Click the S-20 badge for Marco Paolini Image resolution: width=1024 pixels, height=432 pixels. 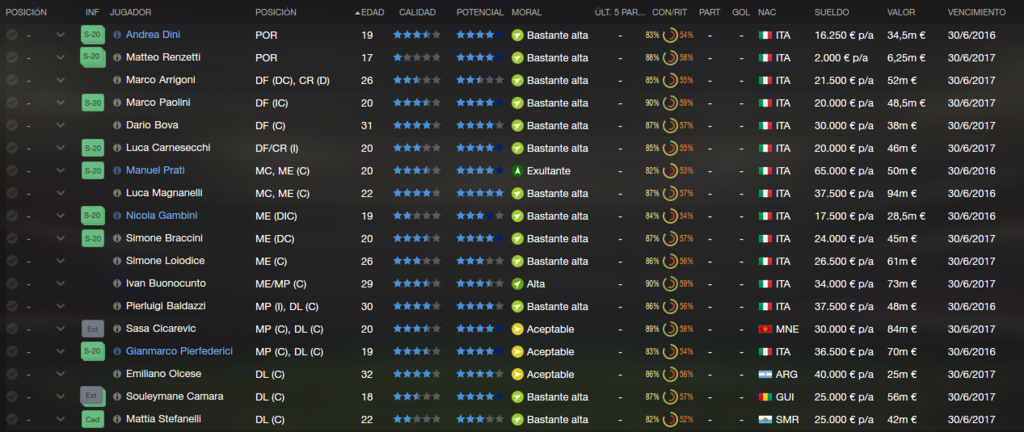click(x=92, y=103)
